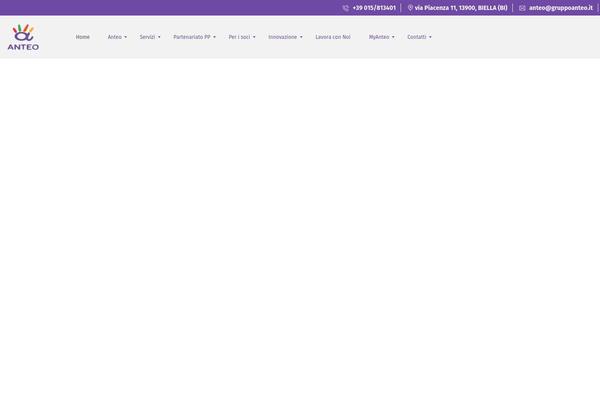Open the Contatti dropdown arrow
Viewport: 600px width, 400px height.
click(x=430, y=37)
